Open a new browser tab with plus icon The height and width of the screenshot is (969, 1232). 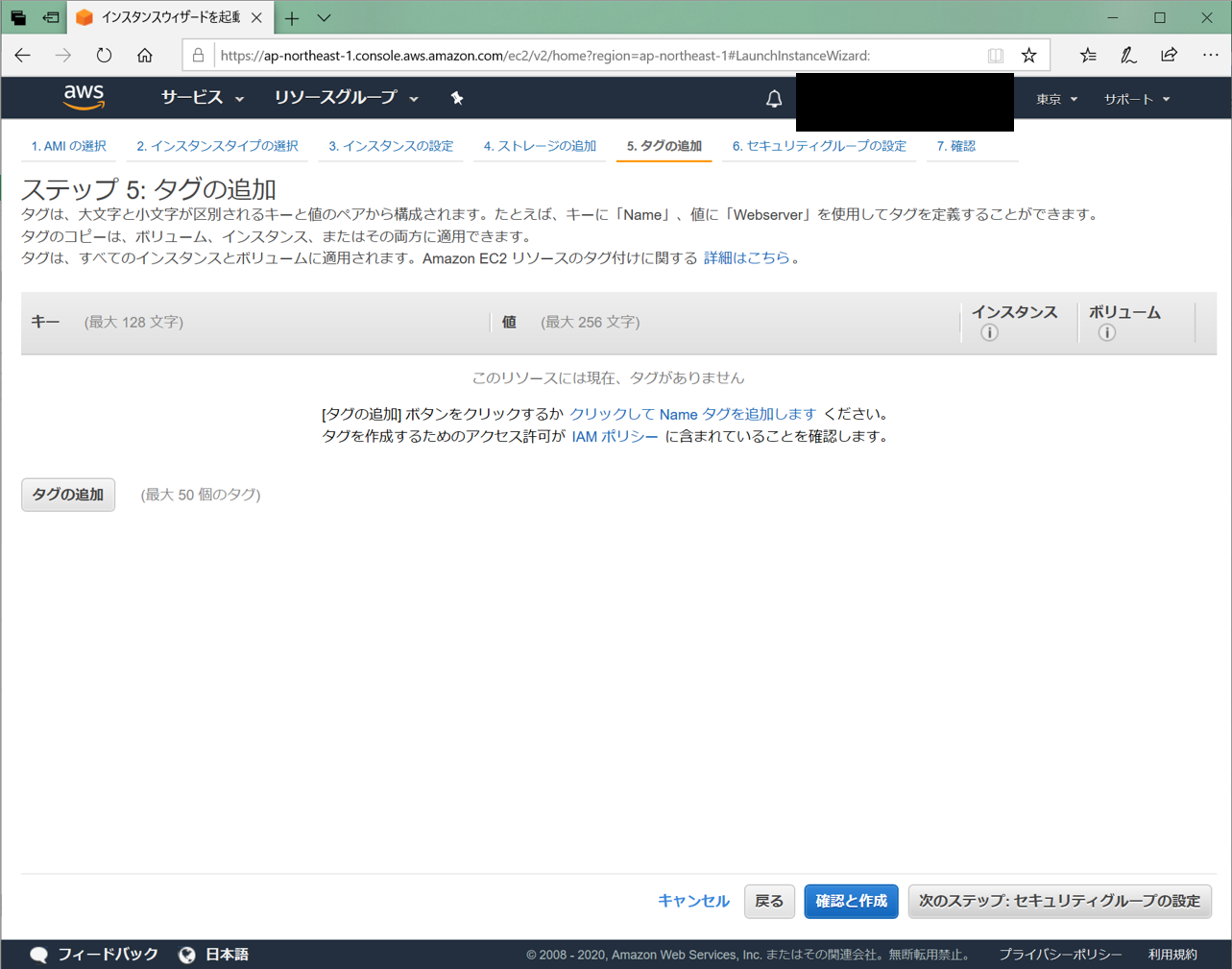(x=292, y=18)
